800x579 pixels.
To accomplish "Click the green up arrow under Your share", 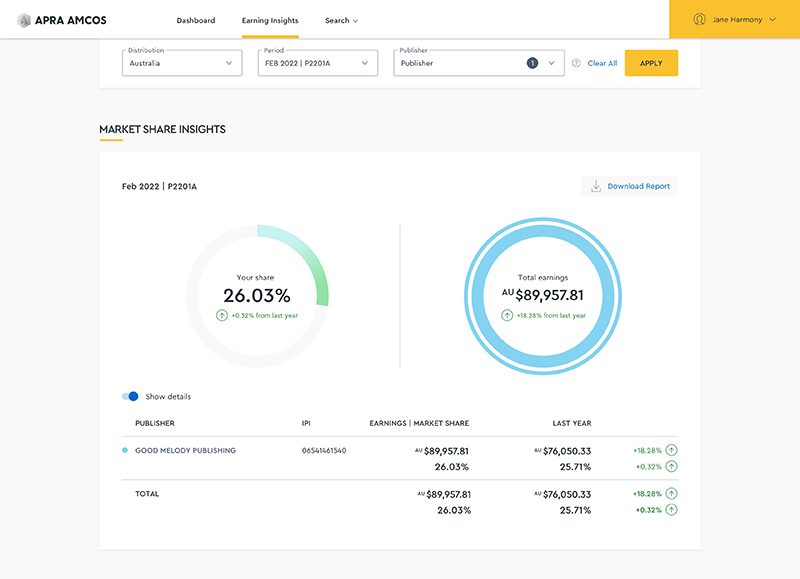I will (x=223, y=315).
